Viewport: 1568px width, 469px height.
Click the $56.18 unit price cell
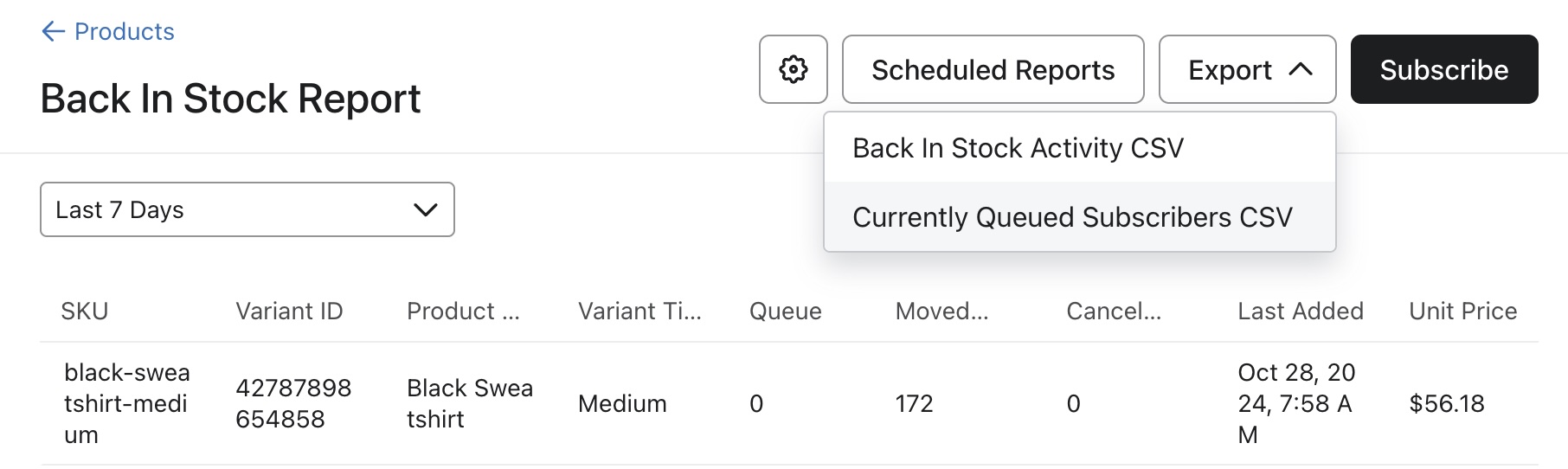click(x=1446, y=403)
